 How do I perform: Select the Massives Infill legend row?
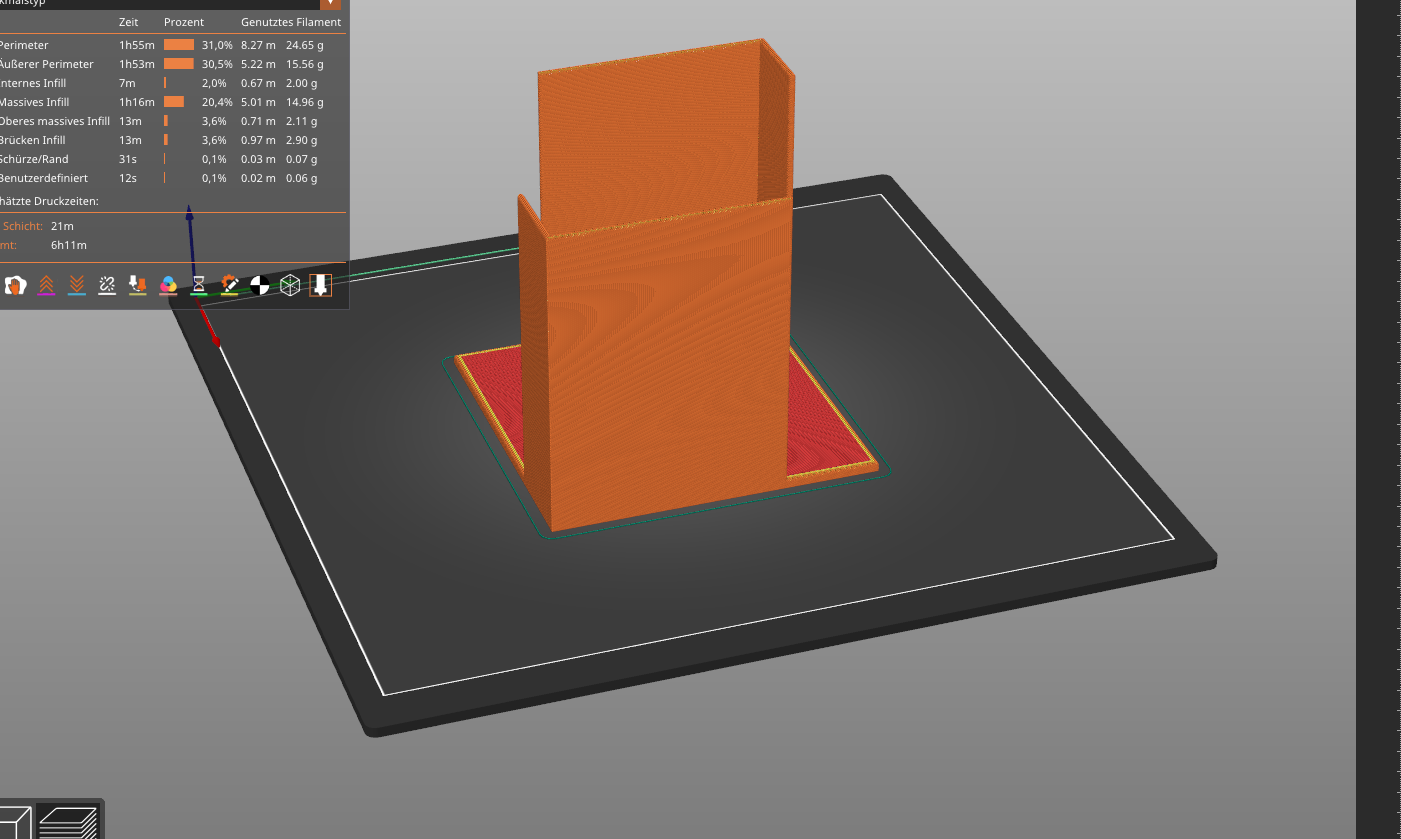[x=35, y=102]
